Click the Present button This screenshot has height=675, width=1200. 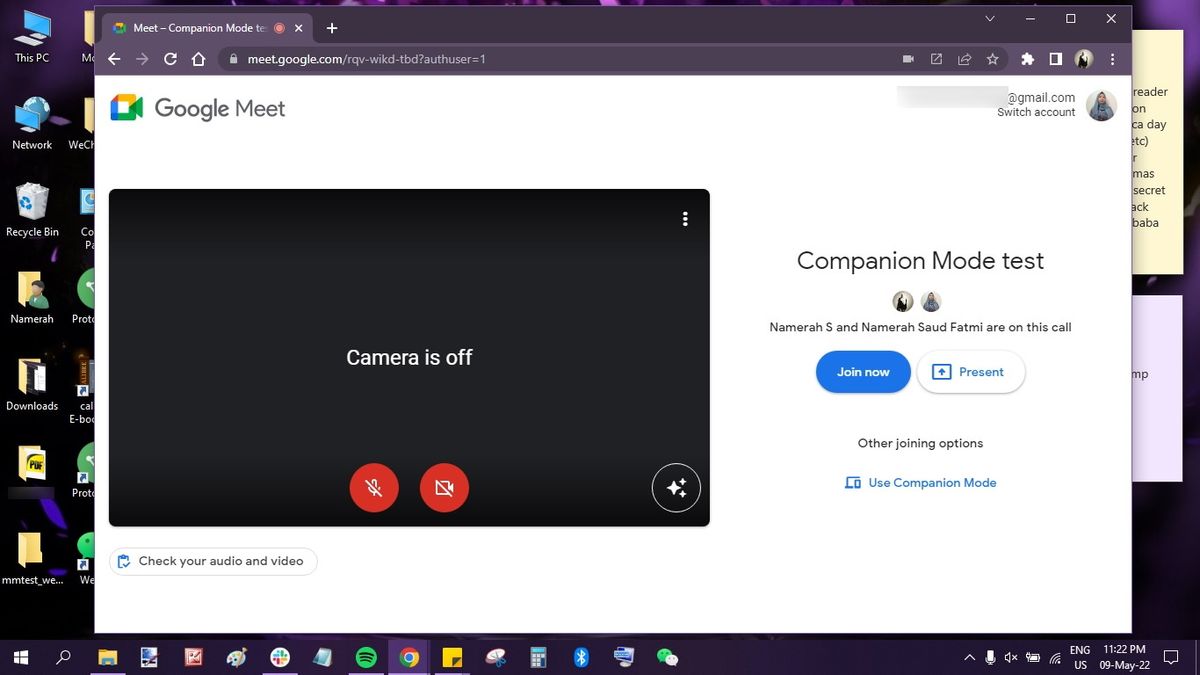click(969, 371)
